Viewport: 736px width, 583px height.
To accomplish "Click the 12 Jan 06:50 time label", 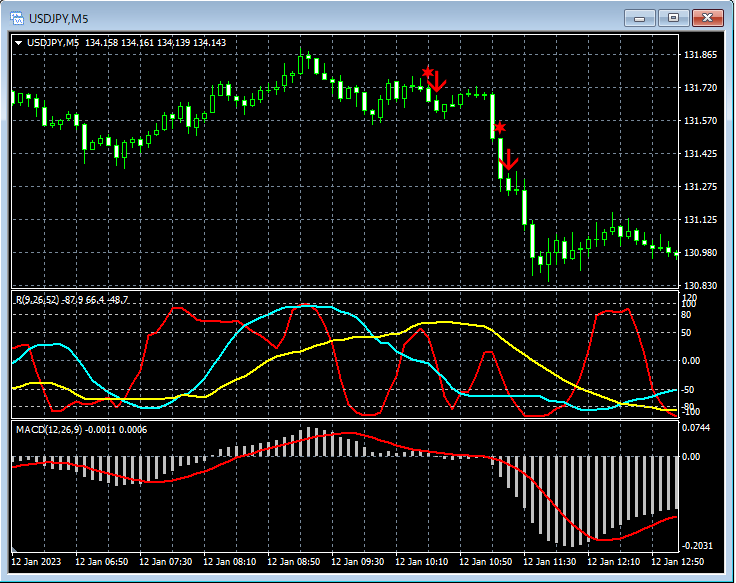I will [101, 561].
